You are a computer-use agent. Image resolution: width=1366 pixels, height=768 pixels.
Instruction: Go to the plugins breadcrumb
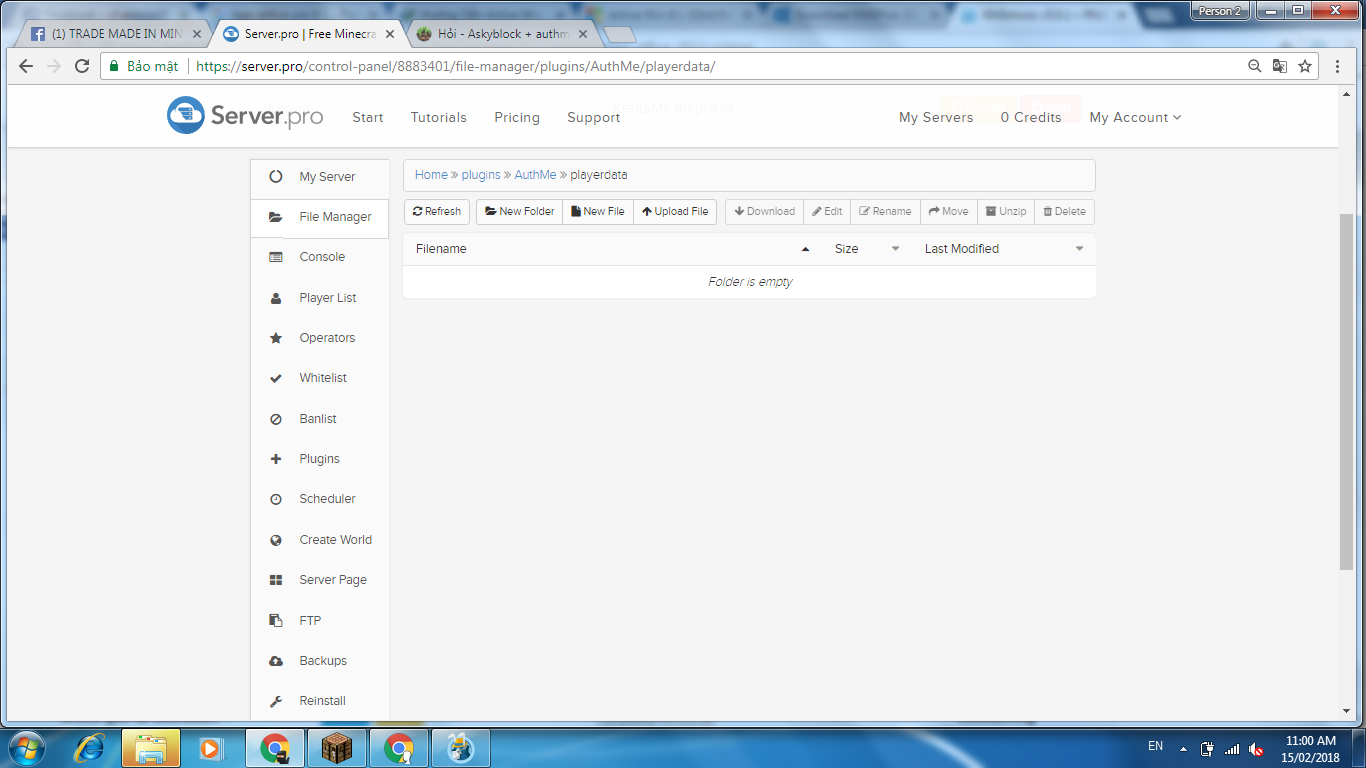(x=481, y=175)
